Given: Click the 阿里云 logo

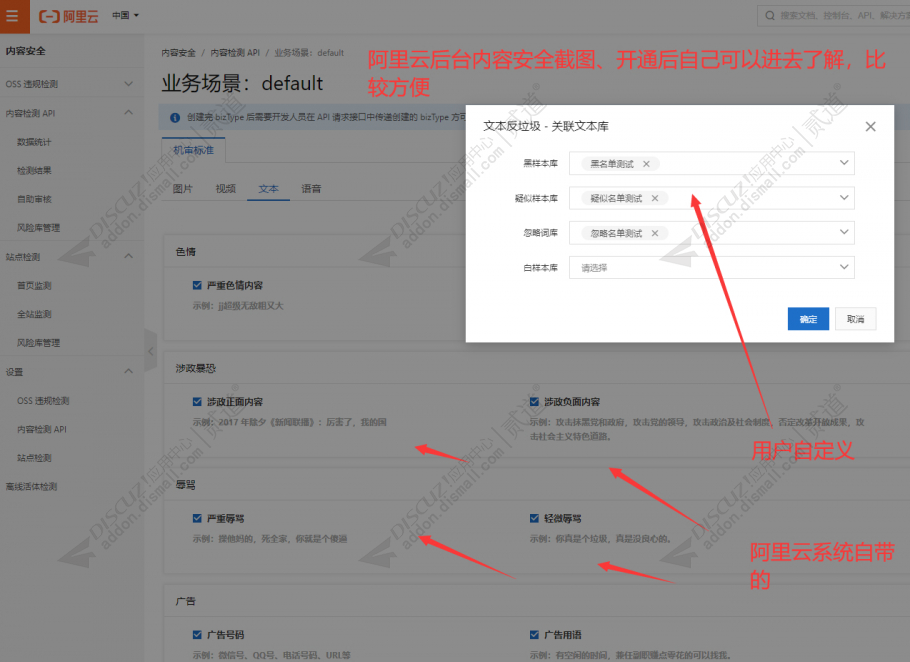Looking at the screenshot, I should [68, 16].
